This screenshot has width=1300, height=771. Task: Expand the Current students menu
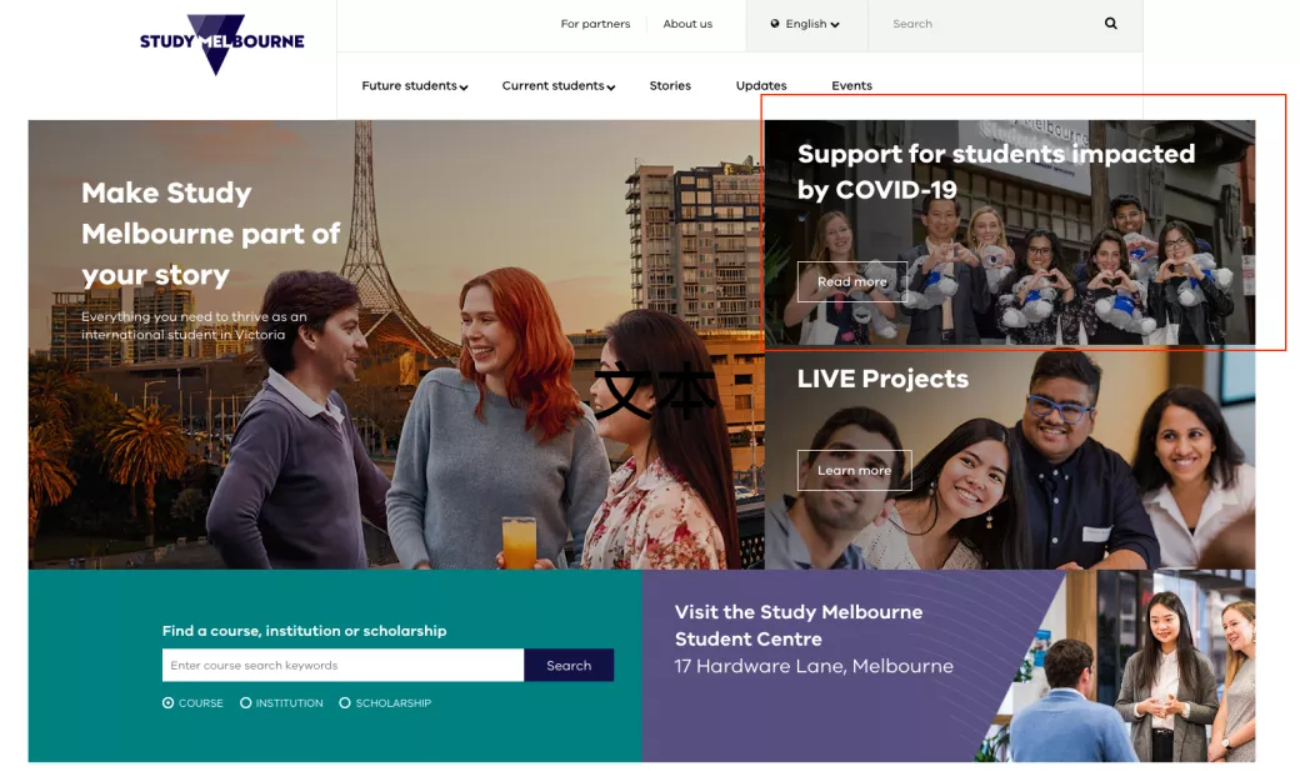tap(559, 86)
